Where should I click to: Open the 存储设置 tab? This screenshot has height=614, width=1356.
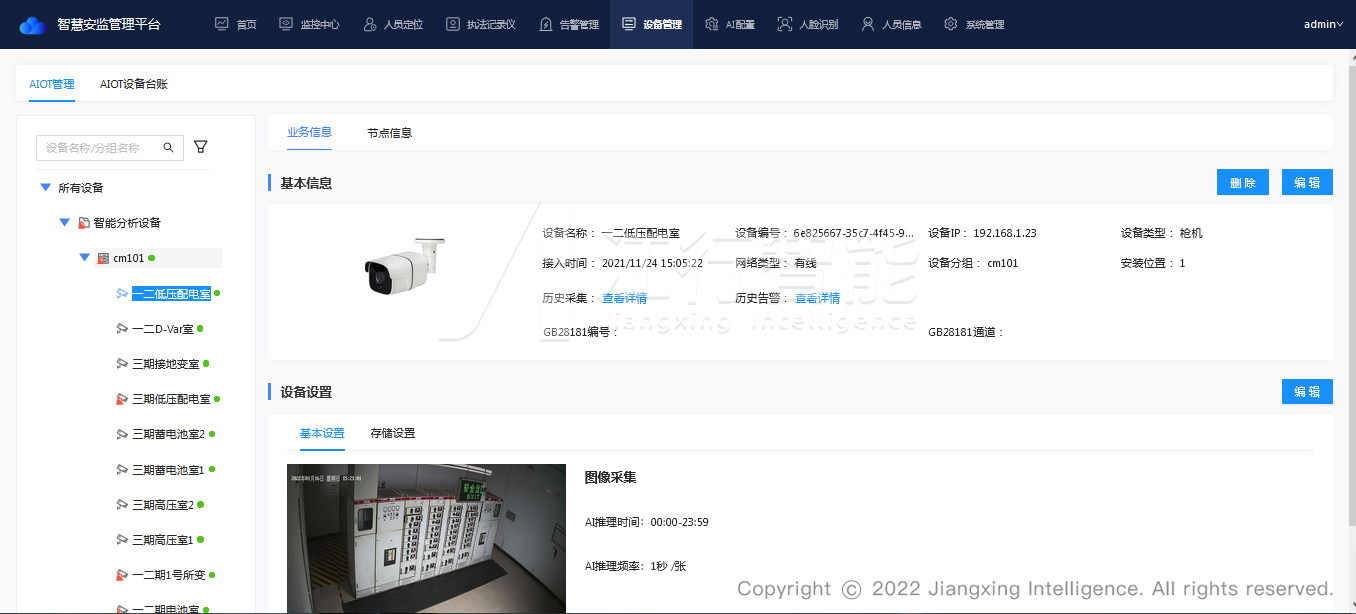[392, 433]
